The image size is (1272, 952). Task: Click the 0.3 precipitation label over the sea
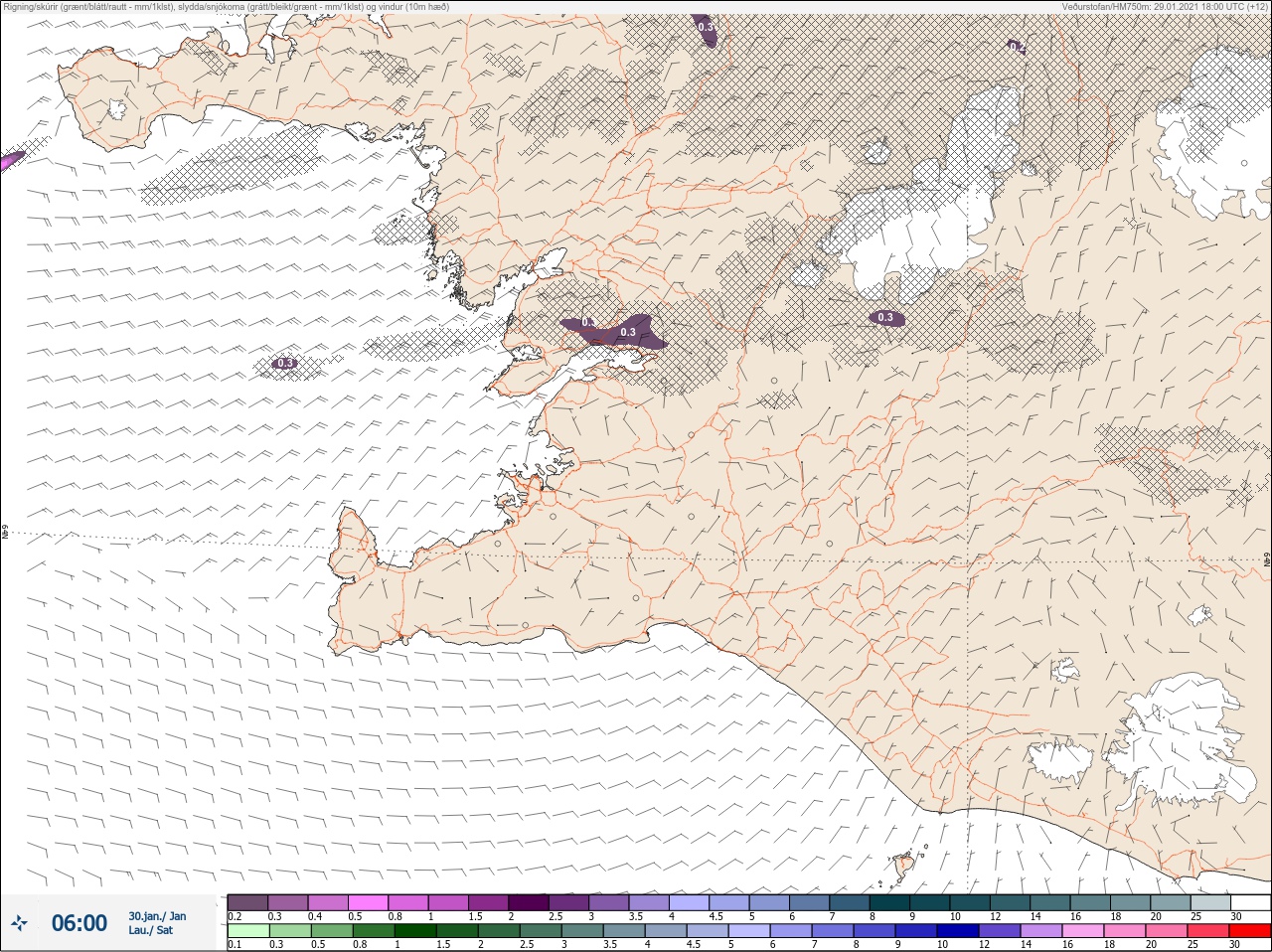285,364
